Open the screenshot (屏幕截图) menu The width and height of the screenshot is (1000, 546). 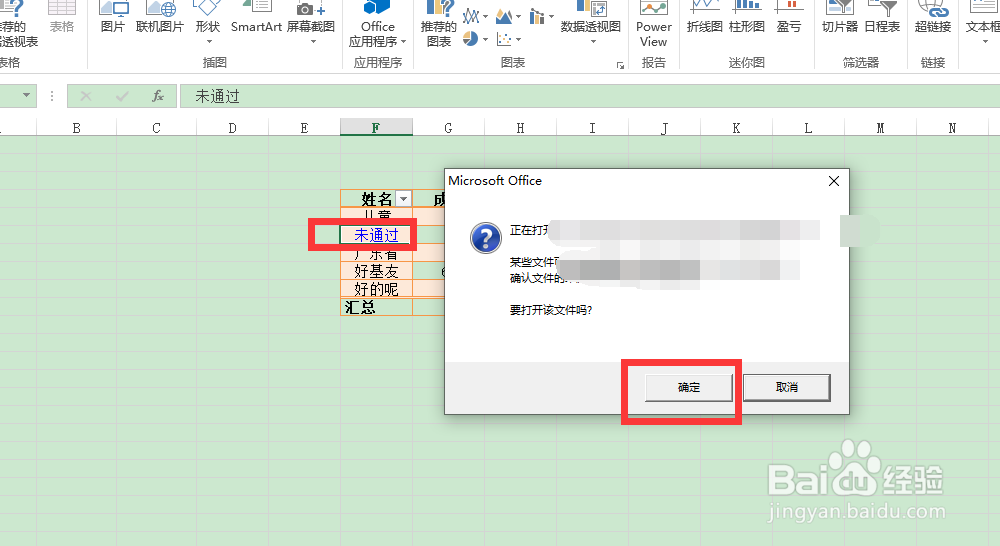[311, 22]
